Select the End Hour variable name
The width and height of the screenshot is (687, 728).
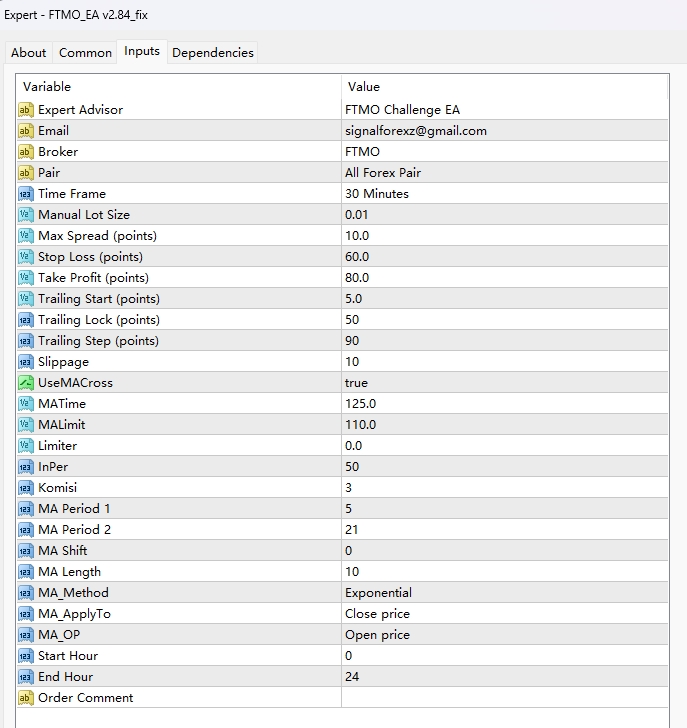65,677
